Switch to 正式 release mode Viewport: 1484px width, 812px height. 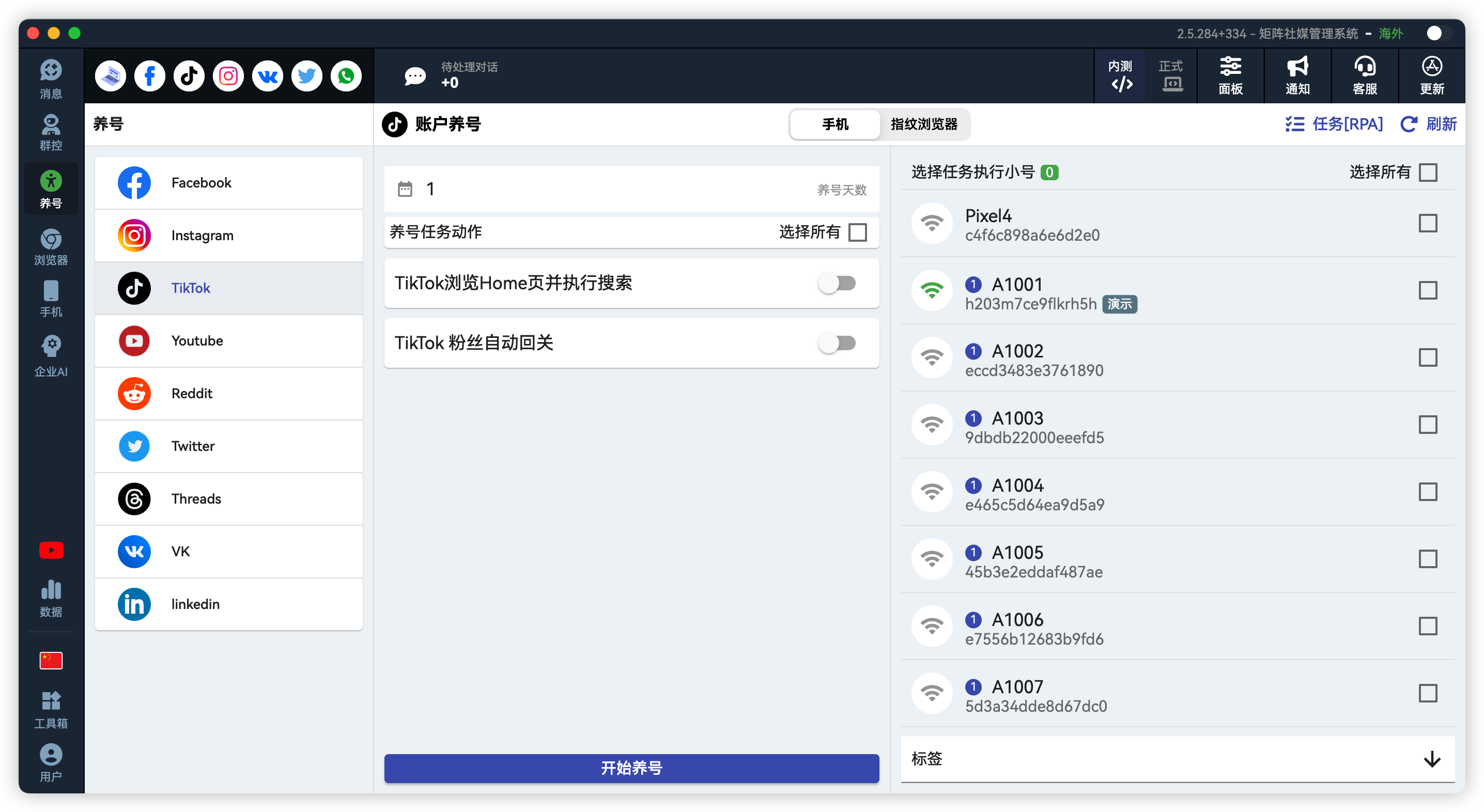tap(1170, 75)
